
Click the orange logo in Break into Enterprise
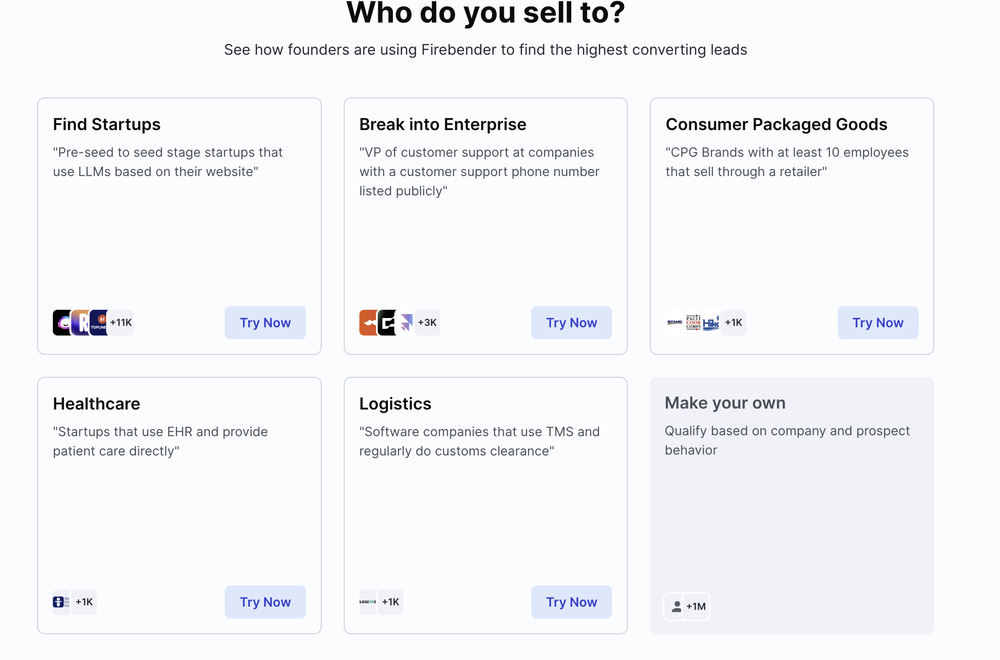pos(369,323)
